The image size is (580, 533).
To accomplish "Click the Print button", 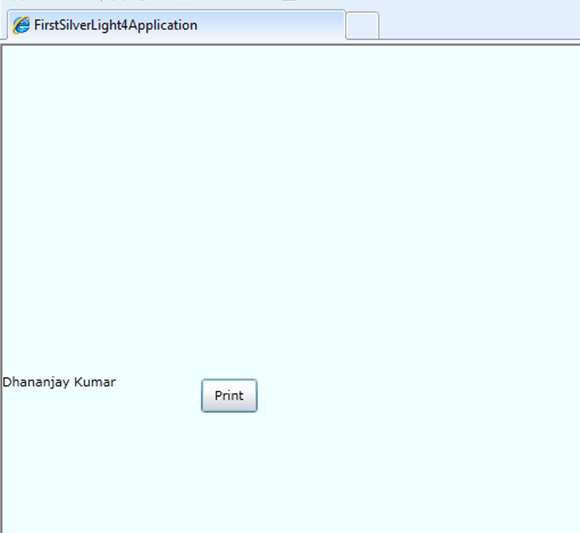I will (x=229, y=395).
